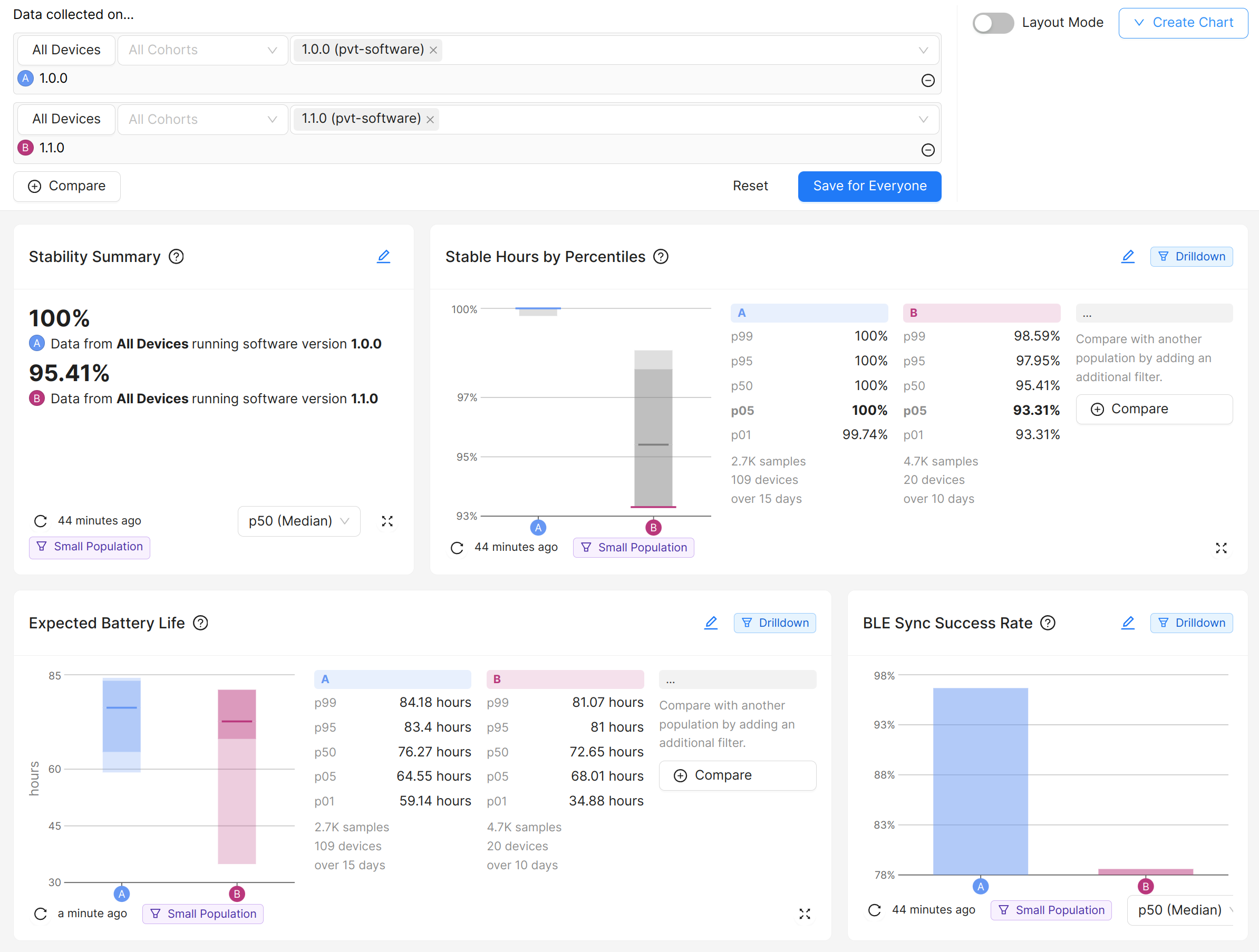This screenshot has width=1259, height=952.
Task: Refresh the Stability Summary data
Action: pos(41,521)
